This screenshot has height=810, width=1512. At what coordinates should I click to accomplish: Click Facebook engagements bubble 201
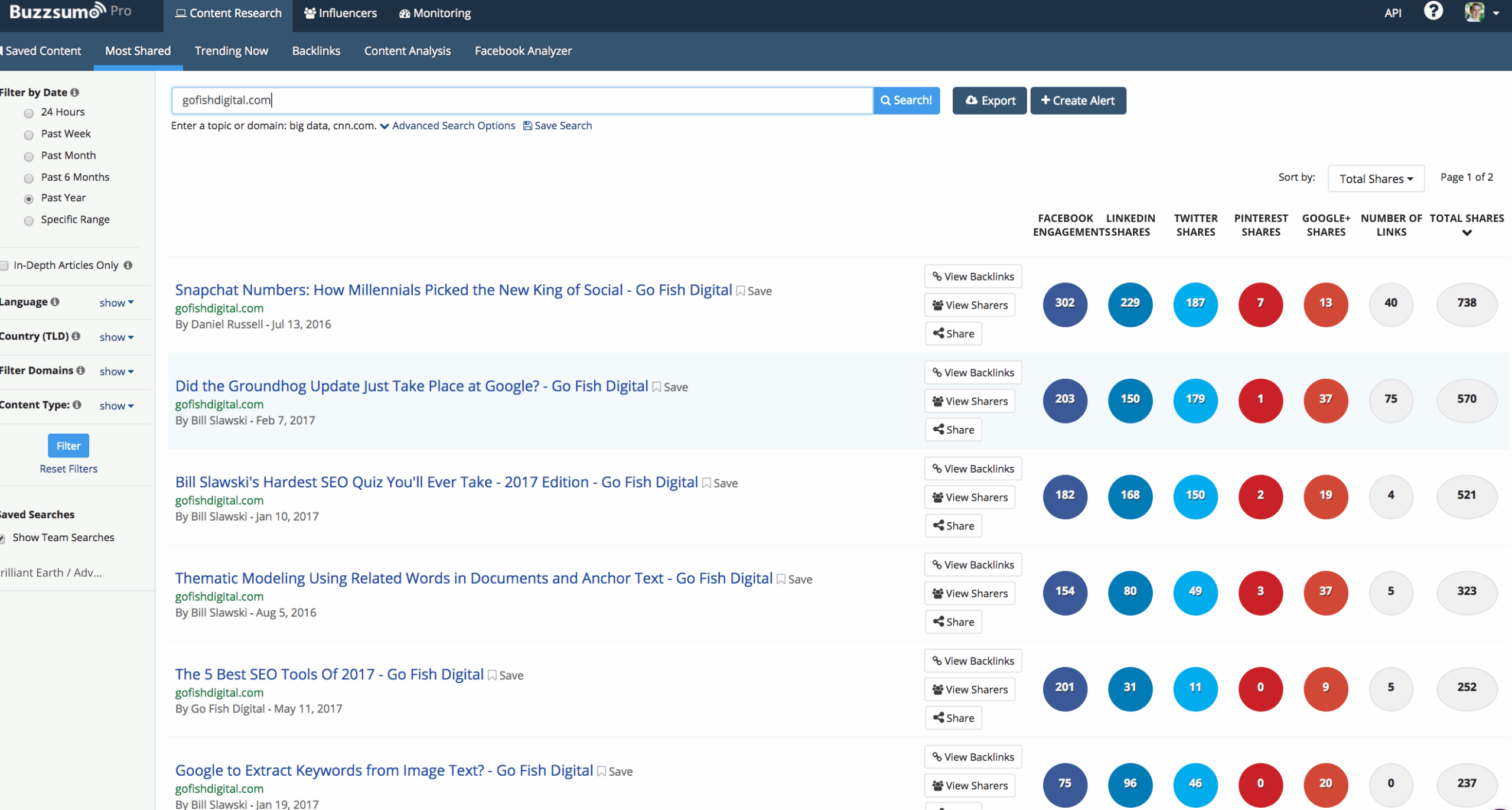pos(1065,688)
